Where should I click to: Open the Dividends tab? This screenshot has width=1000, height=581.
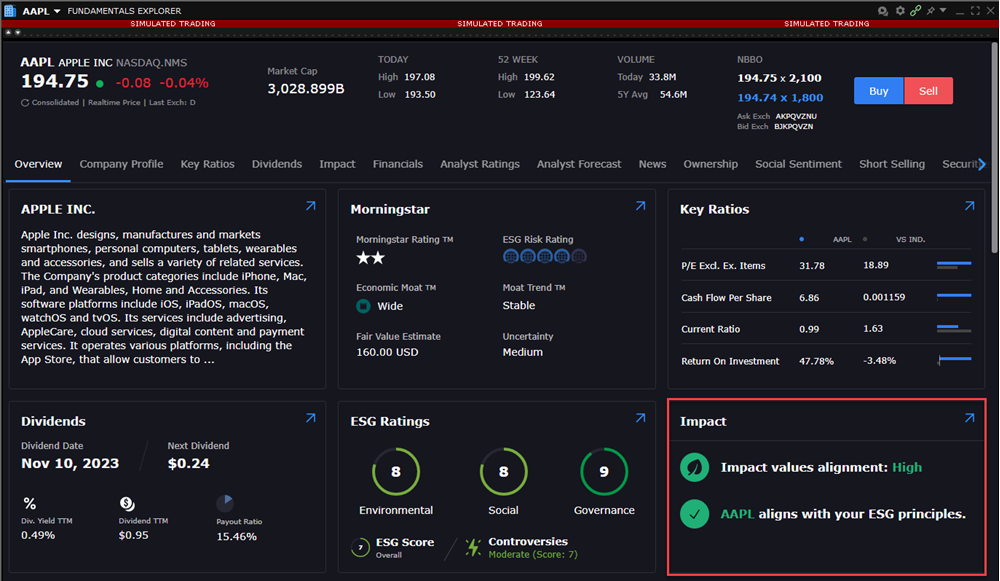pyautogui.click(x=277, y=164)
